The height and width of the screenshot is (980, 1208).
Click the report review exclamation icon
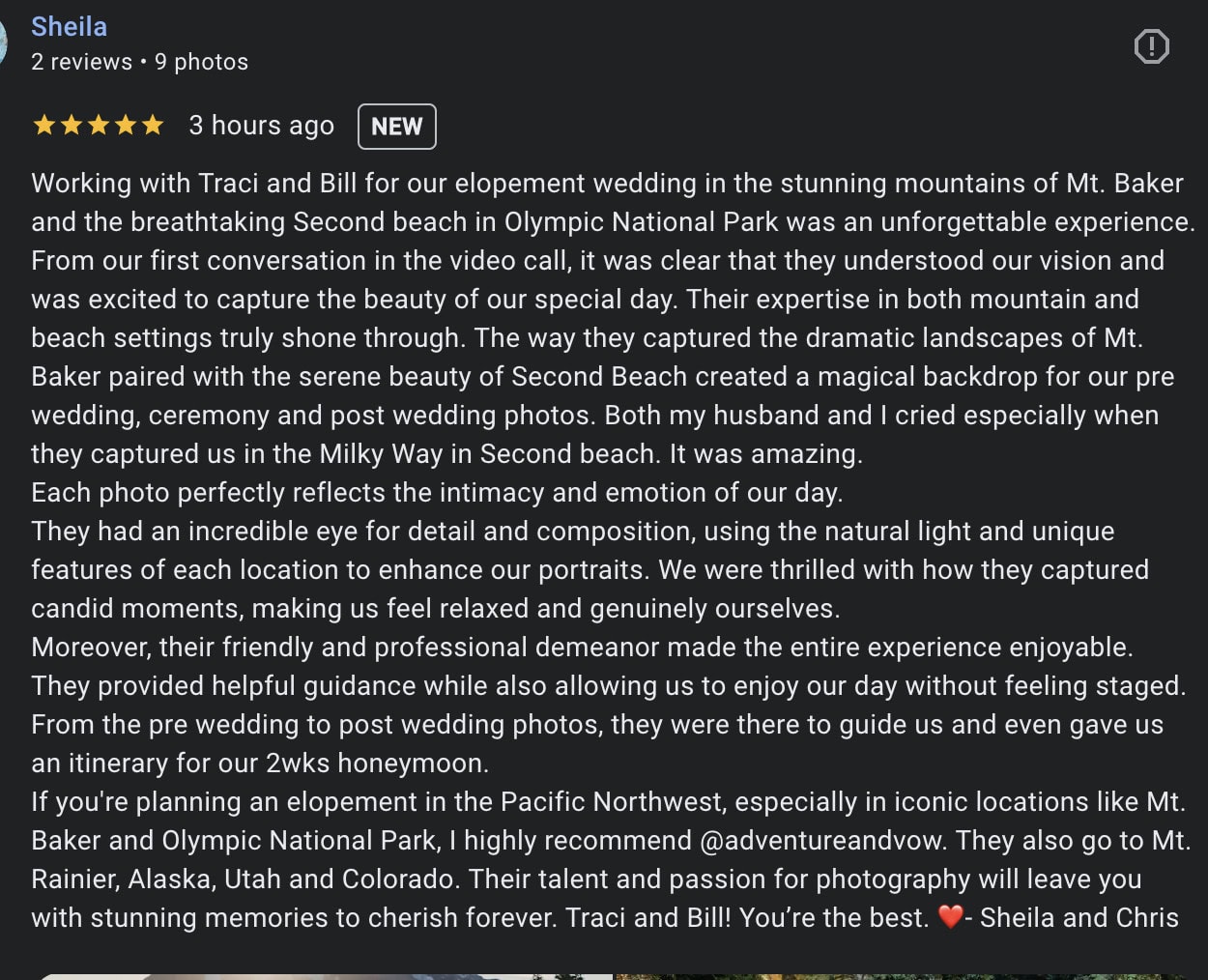tap(1151, 46)
